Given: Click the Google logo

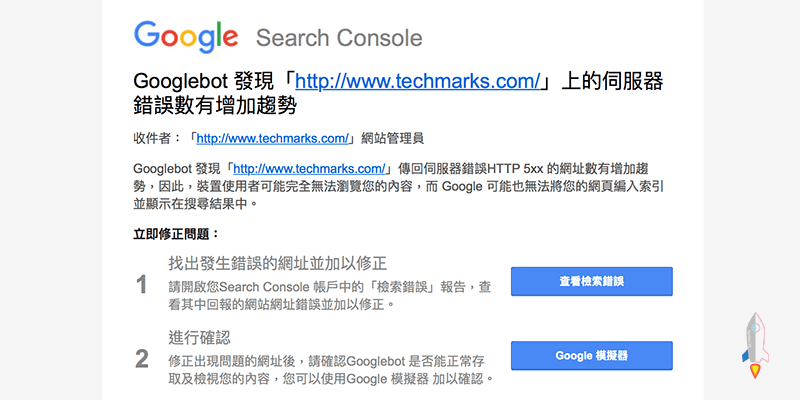Looking at the screenshot, I should pyautogui.click(x=186, y=37).
